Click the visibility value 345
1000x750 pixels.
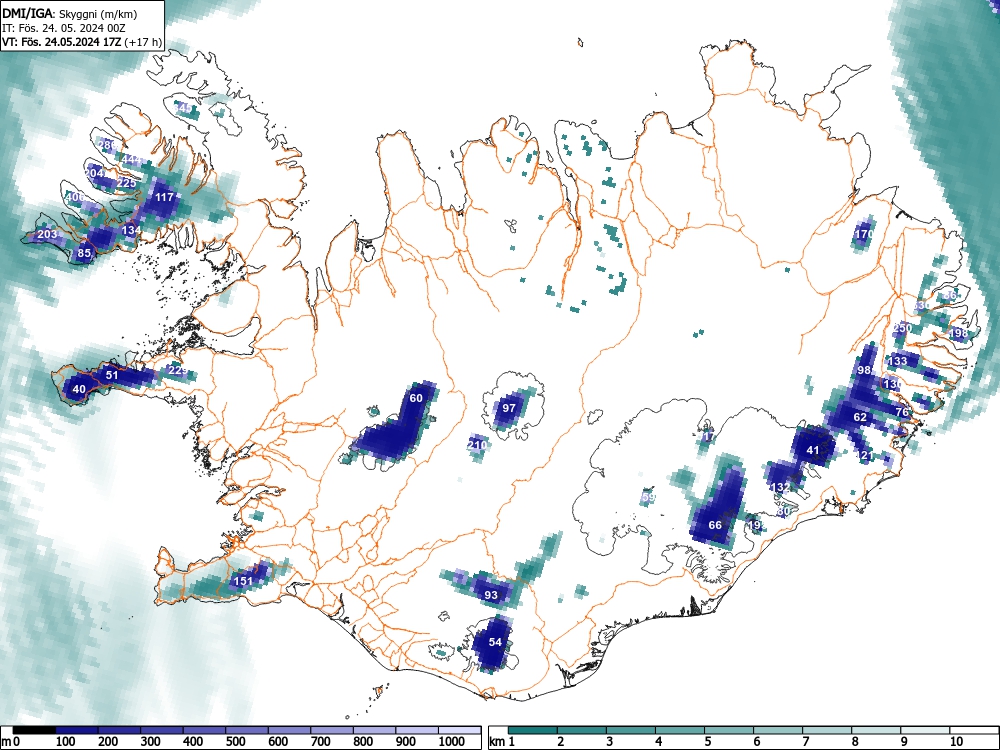coord(182,108)
